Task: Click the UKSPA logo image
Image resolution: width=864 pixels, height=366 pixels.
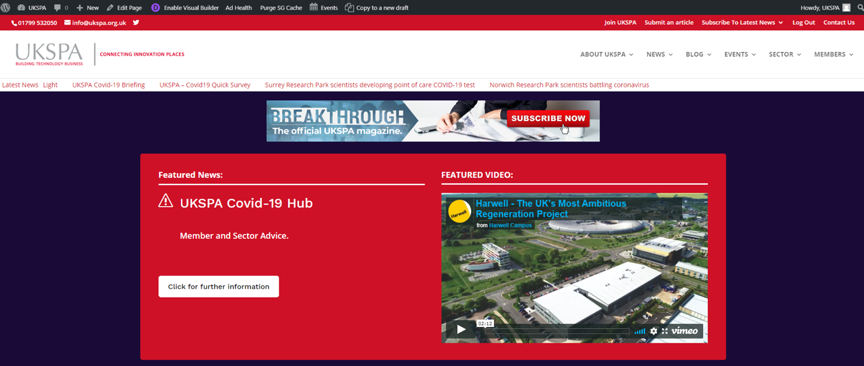Action: click(x=50, y=54)
